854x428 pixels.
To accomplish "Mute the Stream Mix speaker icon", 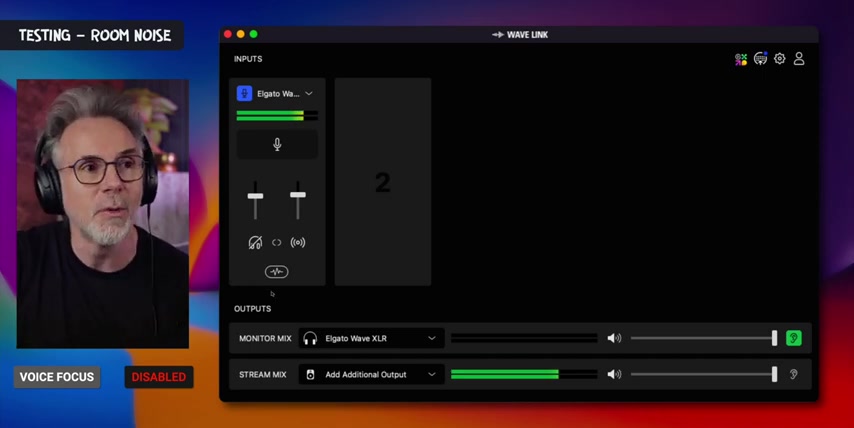I will coord(614,375).
